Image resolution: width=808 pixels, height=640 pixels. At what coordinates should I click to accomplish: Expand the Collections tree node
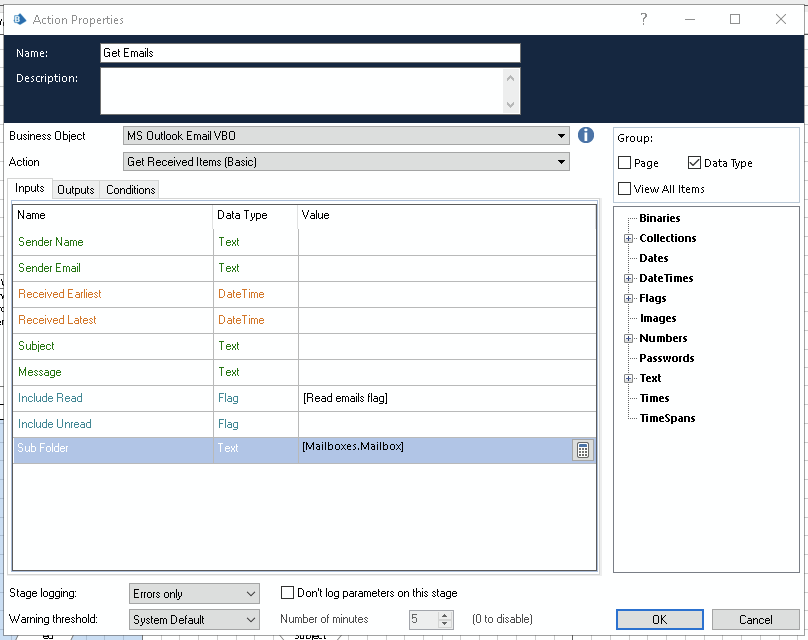point(628,238)
